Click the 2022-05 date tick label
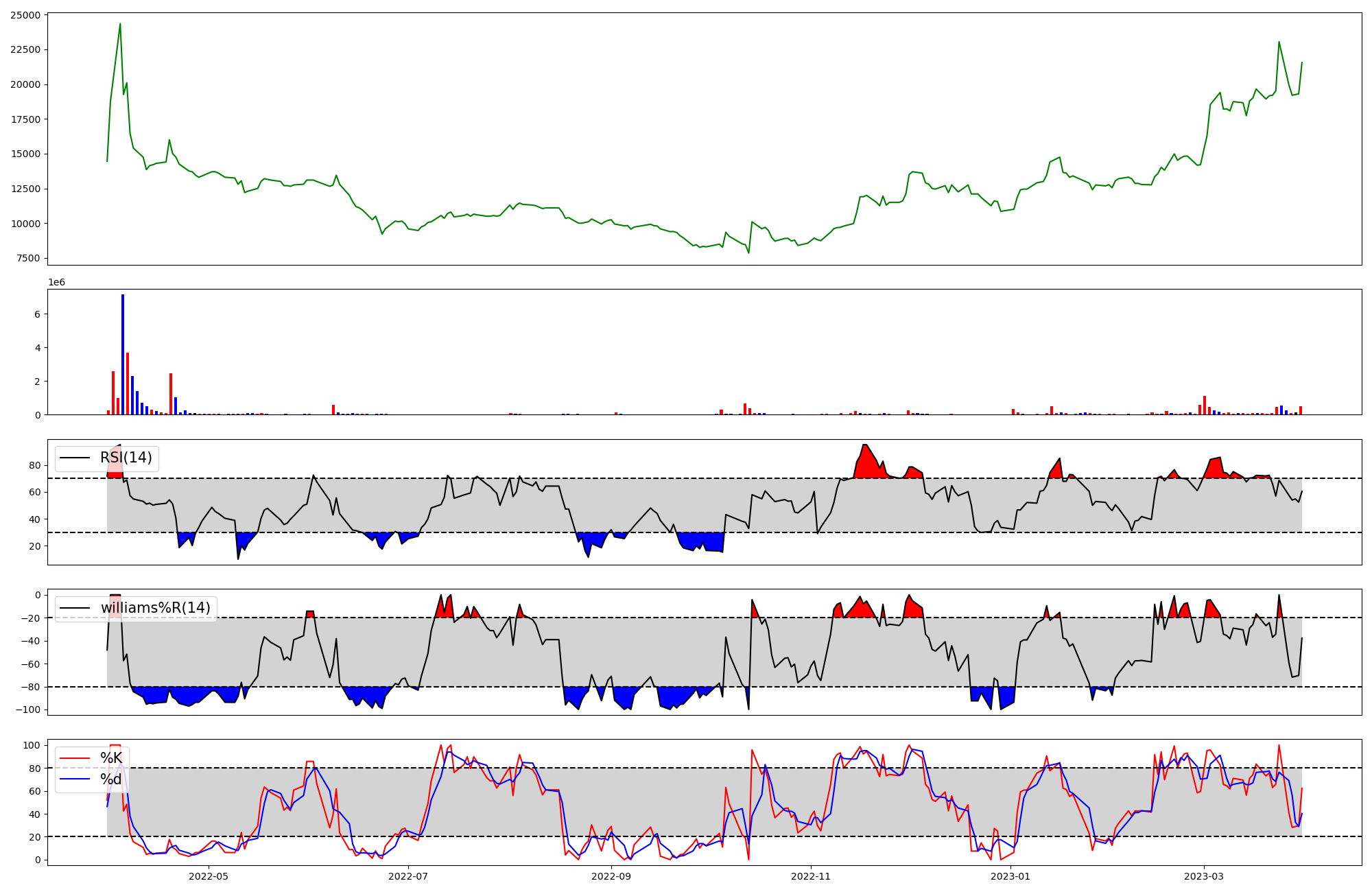The image size is (1372, 892). [x=208, y=876]
